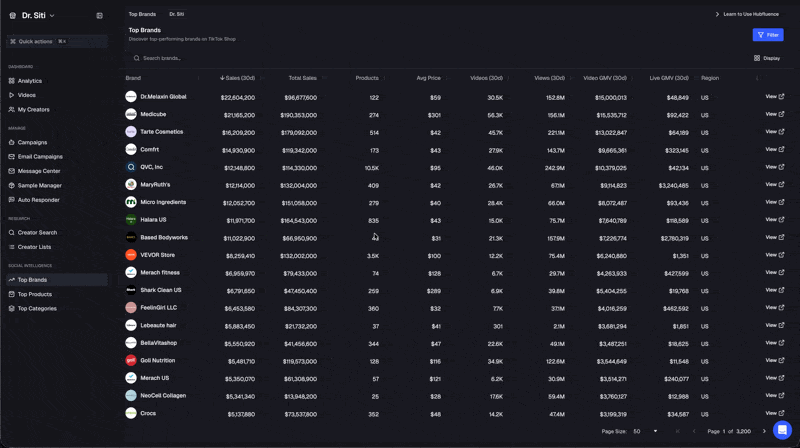Sort by the Brand column header

(x=133, y=78)
